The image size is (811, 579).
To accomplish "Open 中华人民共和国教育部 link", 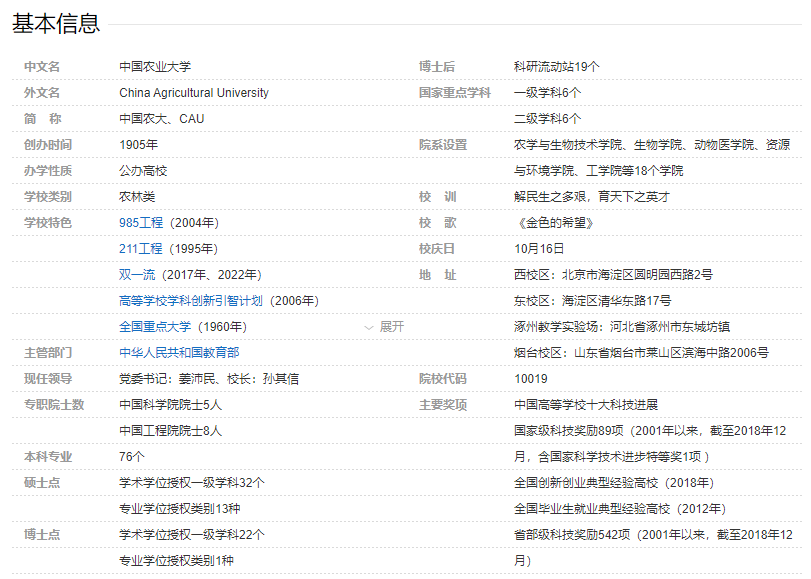I will 179,353.
